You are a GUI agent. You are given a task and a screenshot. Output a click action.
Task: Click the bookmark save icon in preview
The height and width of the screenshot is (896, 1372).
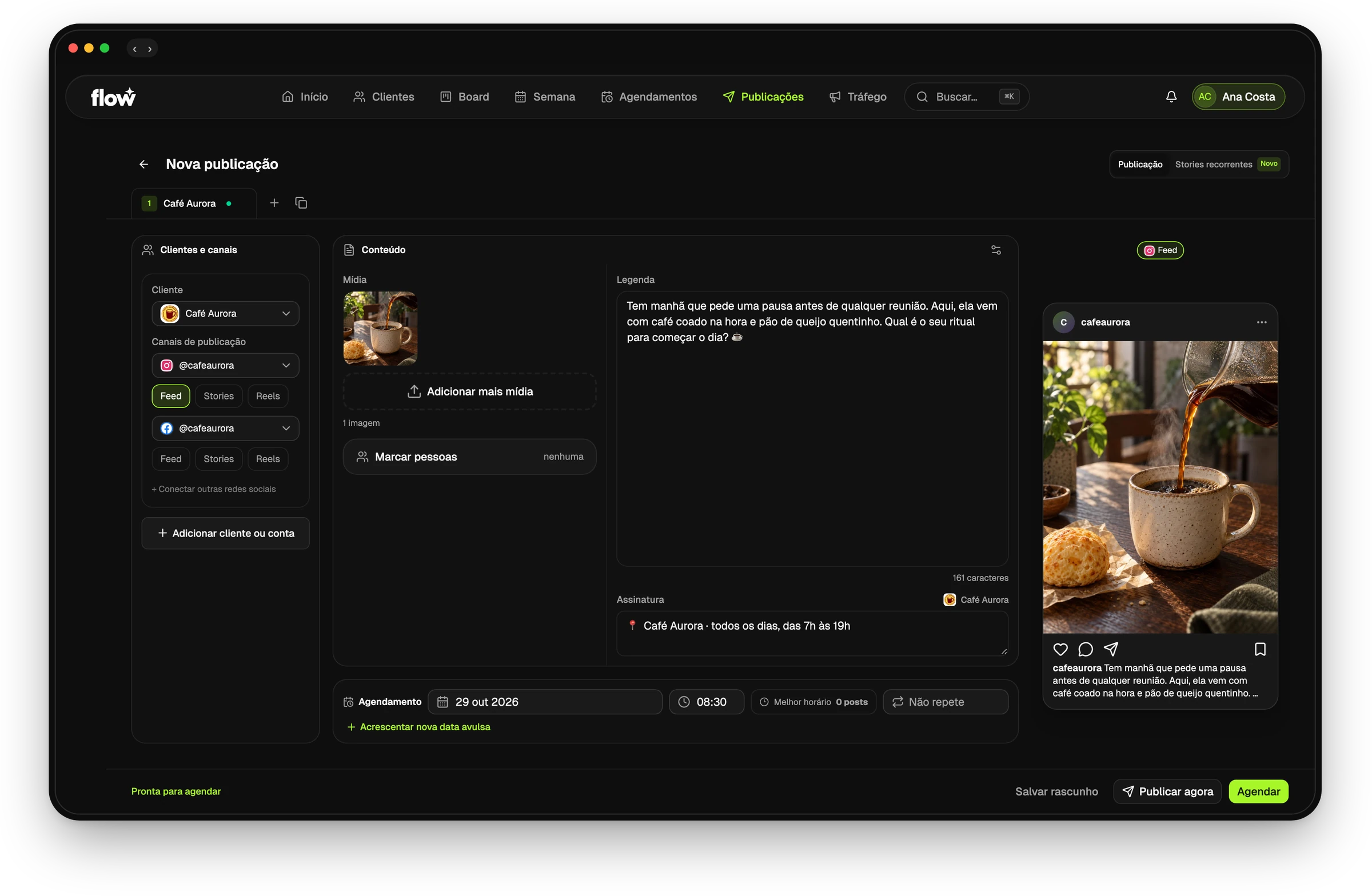point(1260,649)
